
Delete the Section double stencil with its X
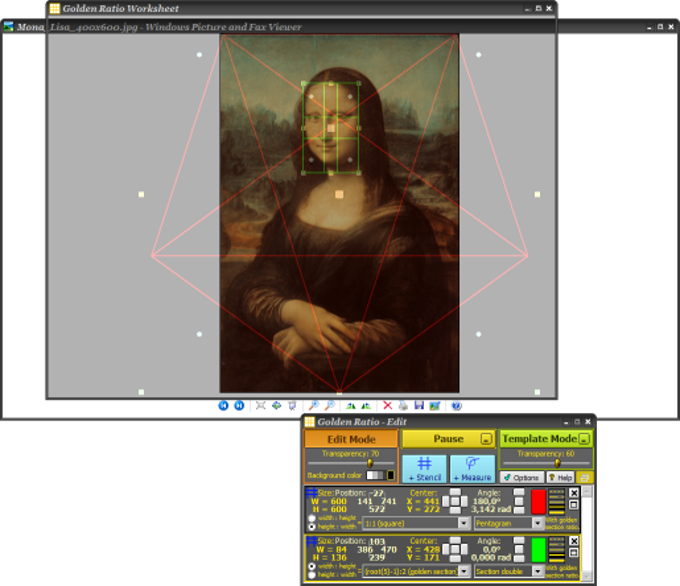[573, 541]
